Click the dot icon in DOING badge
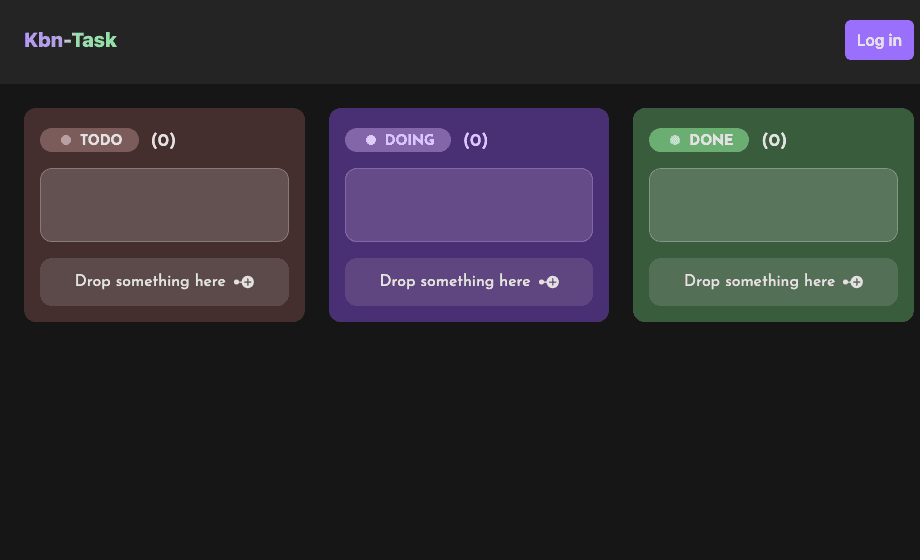 click(371, 140)
